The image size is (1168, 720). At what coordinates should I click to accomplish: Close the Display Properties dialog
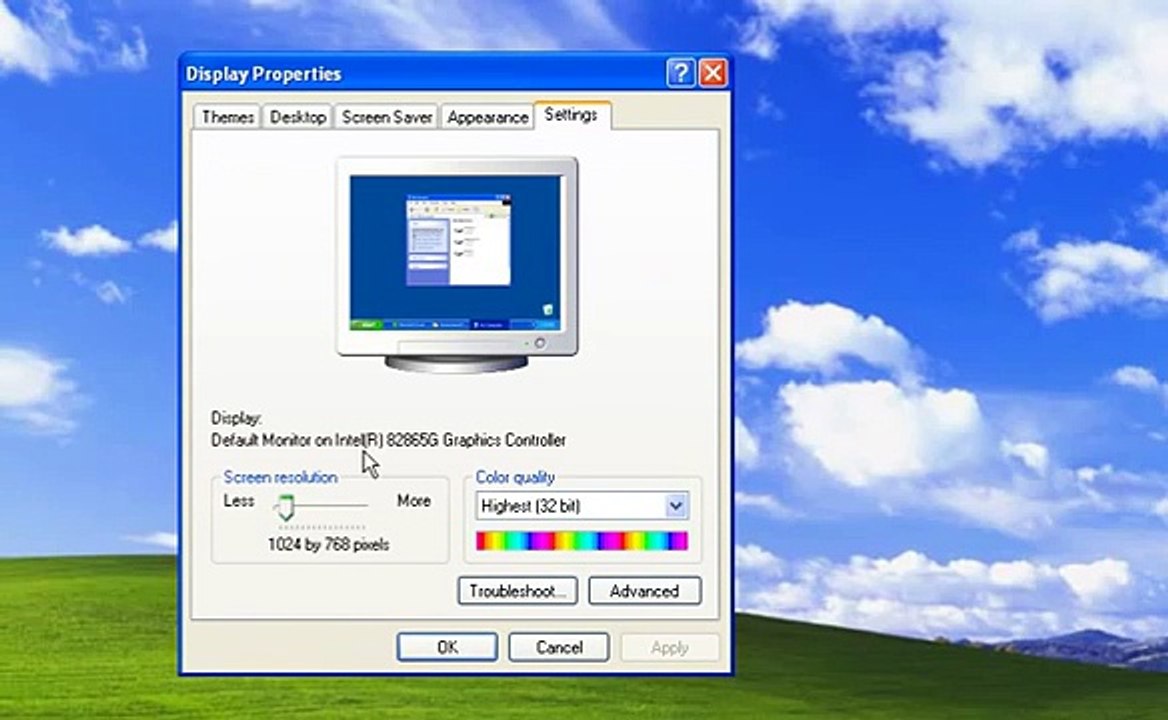[714, 73]
